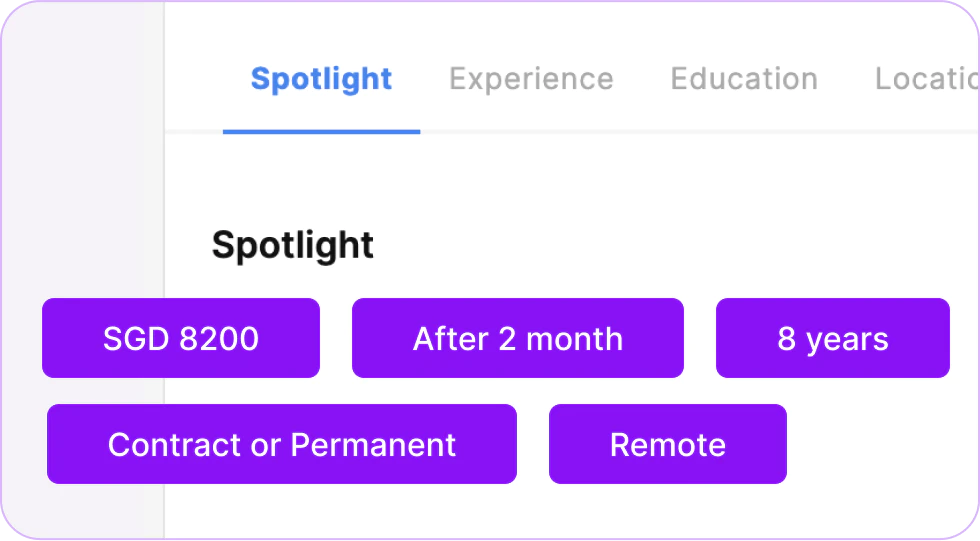Choose the Contract or Permanent tag

pyautogui.click(x=282, y=444)
